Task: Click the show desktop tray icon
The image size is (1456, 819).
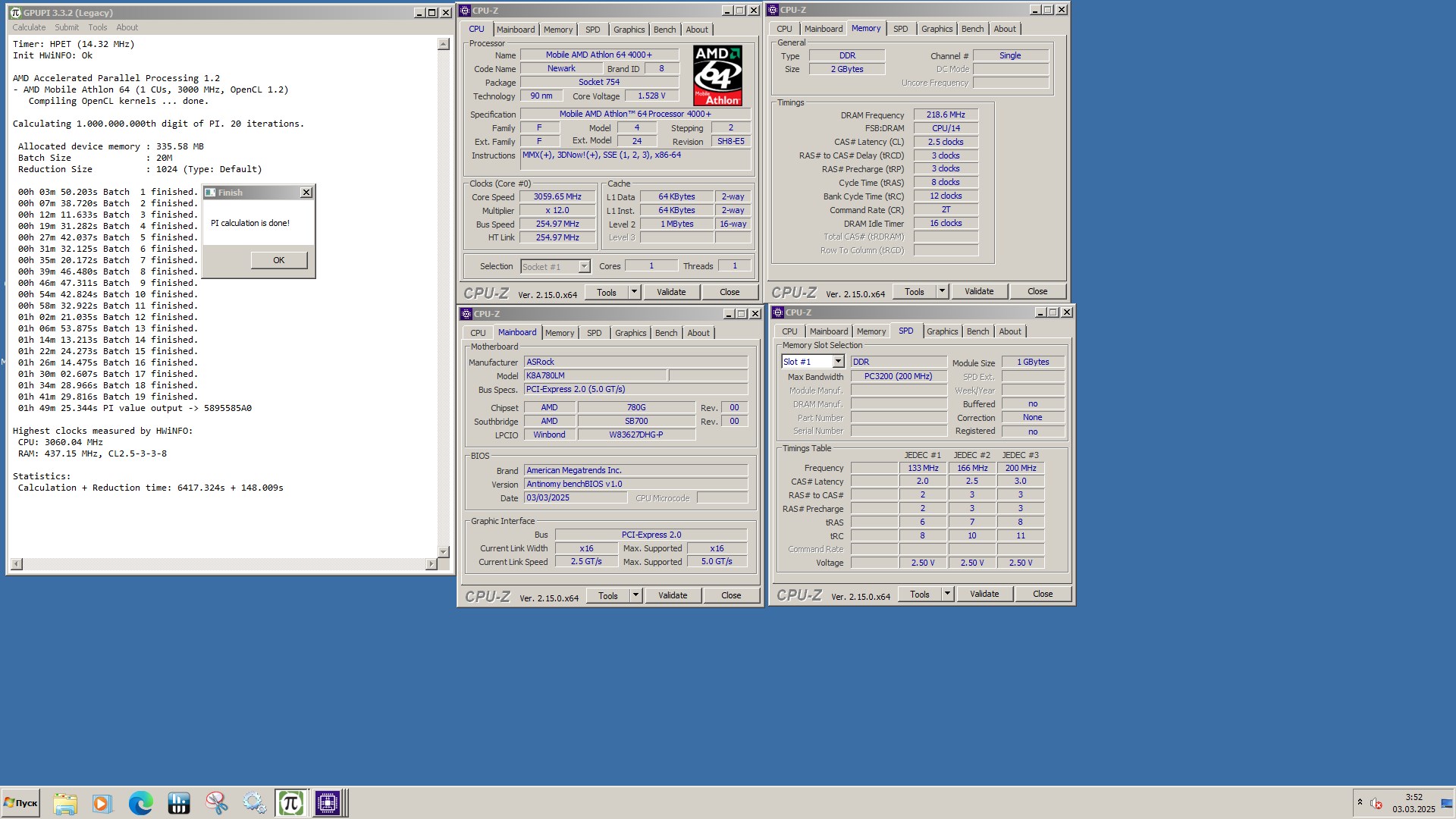Action: [x=1447, y=803]
